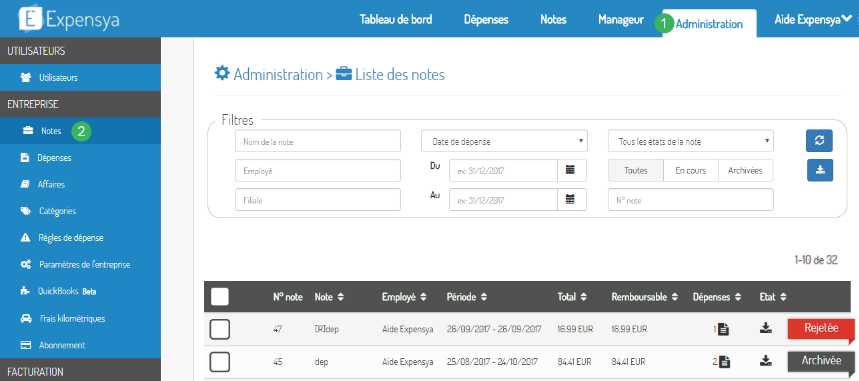Tick checkbox for note 47
859x381 pixels.
coord(220,329)
